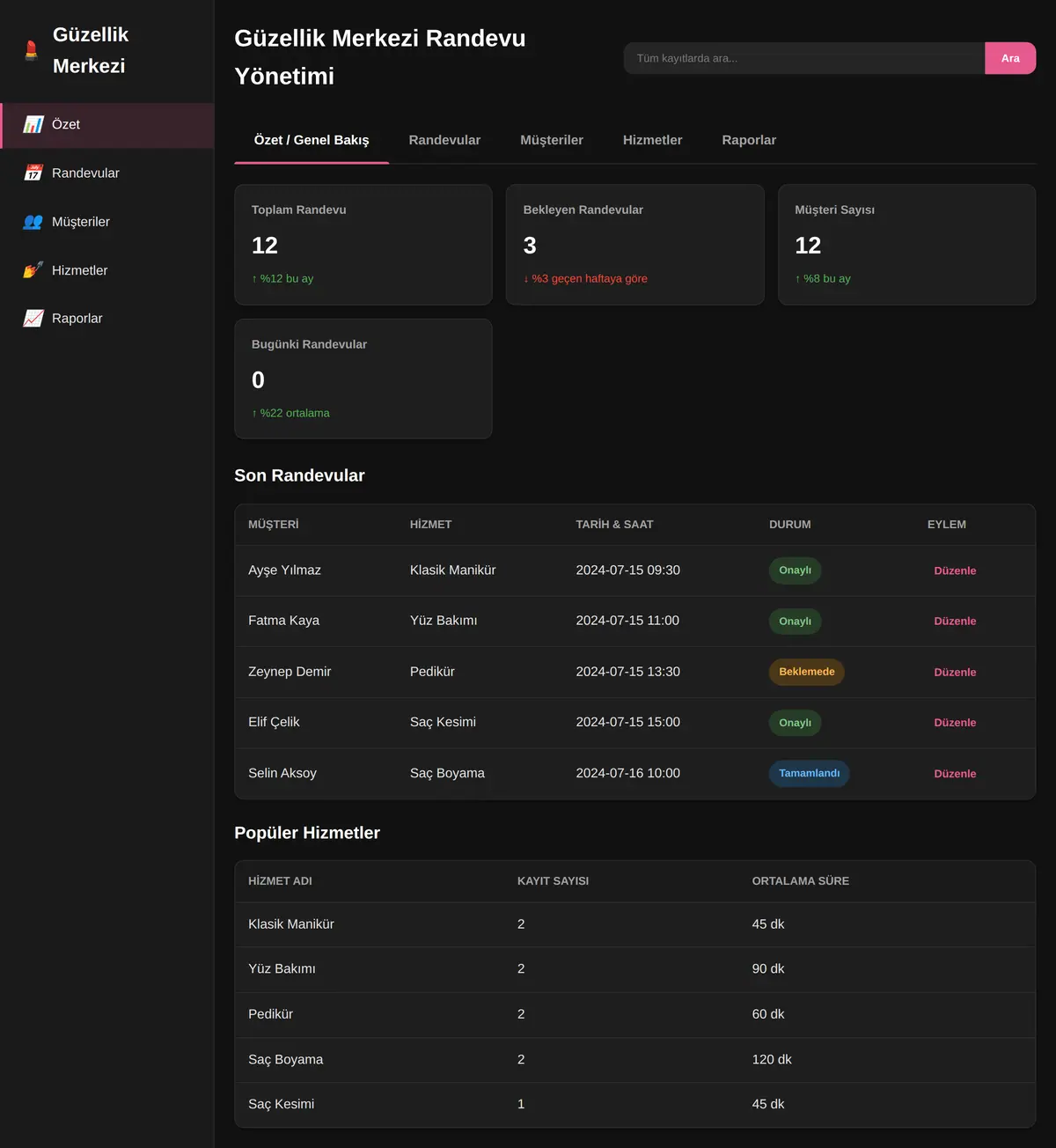Click the lipstick logo icon
This screenshot has height=1148, width=1056.
[x=32, y=50]
